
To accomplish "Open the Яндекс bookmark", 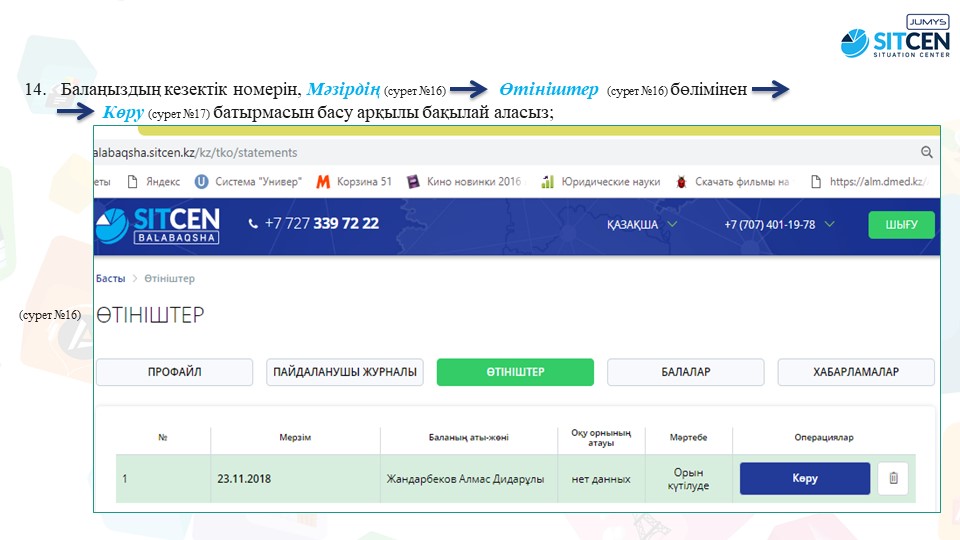I will [x=154, y=182].
